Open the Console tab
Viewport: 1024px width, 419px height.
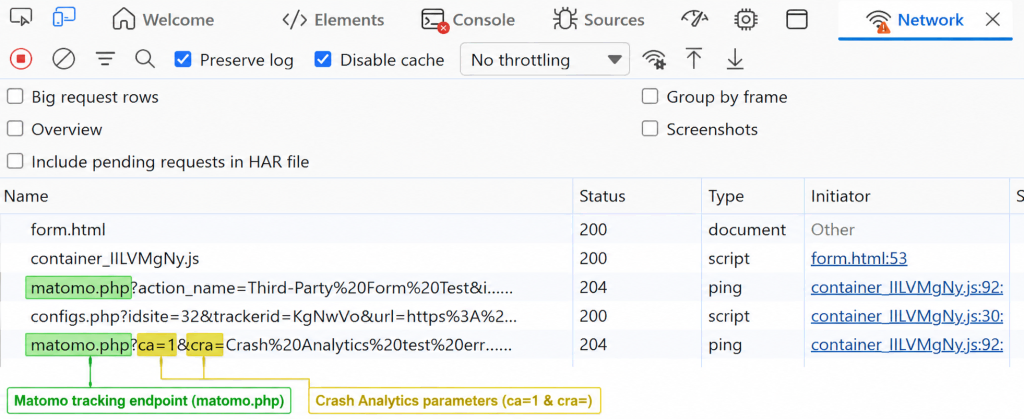click(468, 20)
